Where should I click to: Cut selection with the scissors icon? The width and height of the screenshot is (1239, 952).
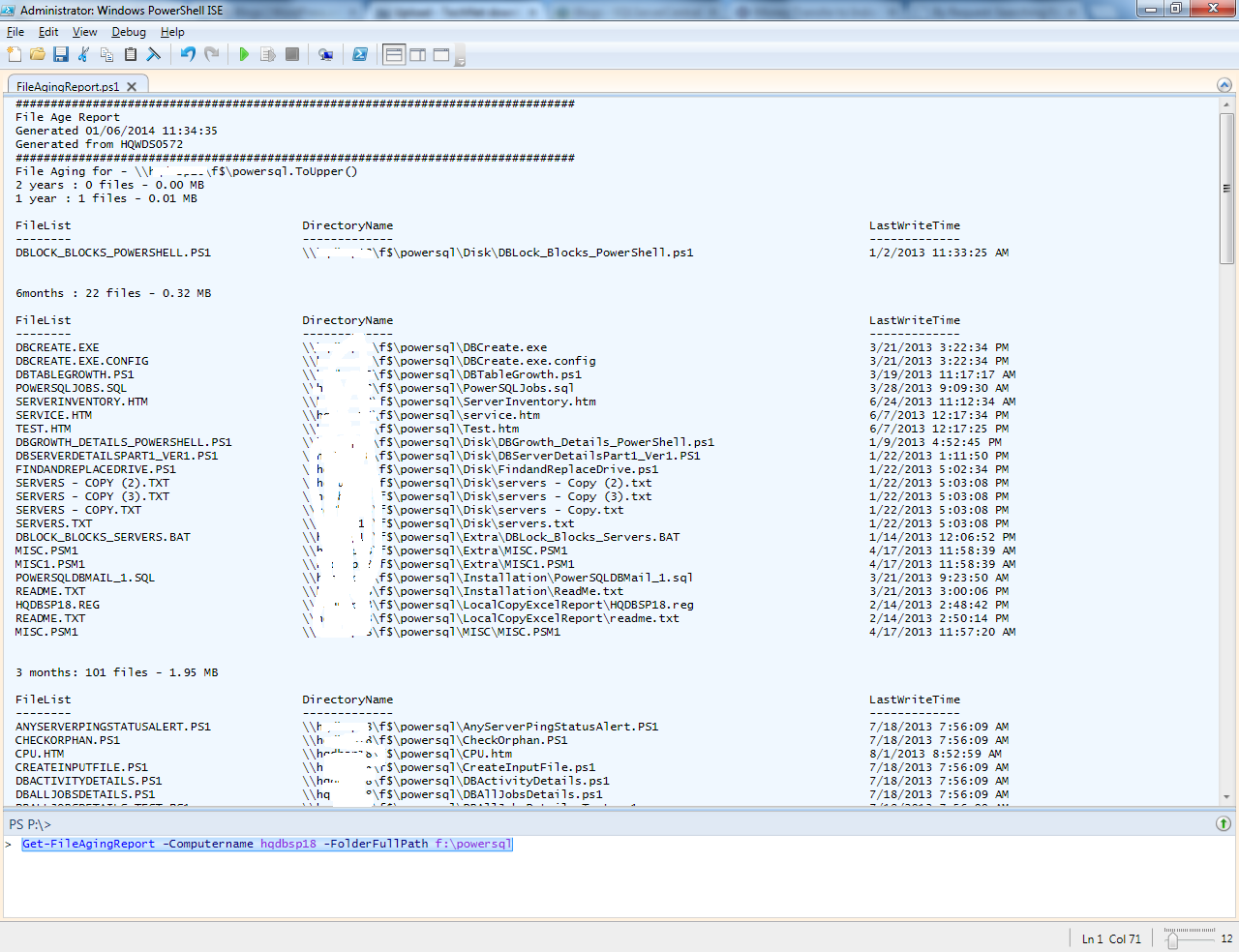pos(84,54)
